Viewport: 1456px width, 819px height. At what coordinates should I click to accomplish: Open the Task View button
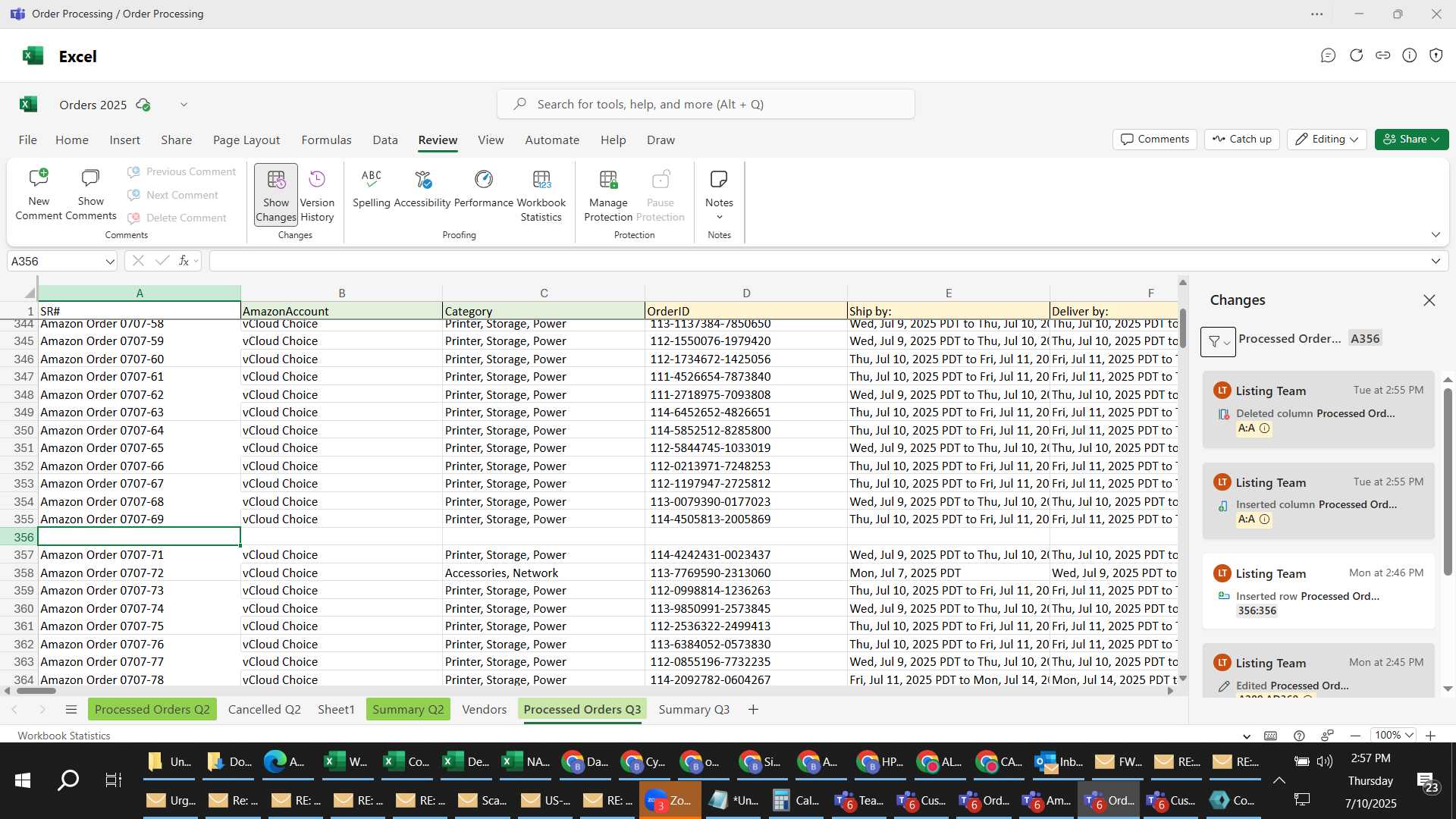click(x=113, y=780)
